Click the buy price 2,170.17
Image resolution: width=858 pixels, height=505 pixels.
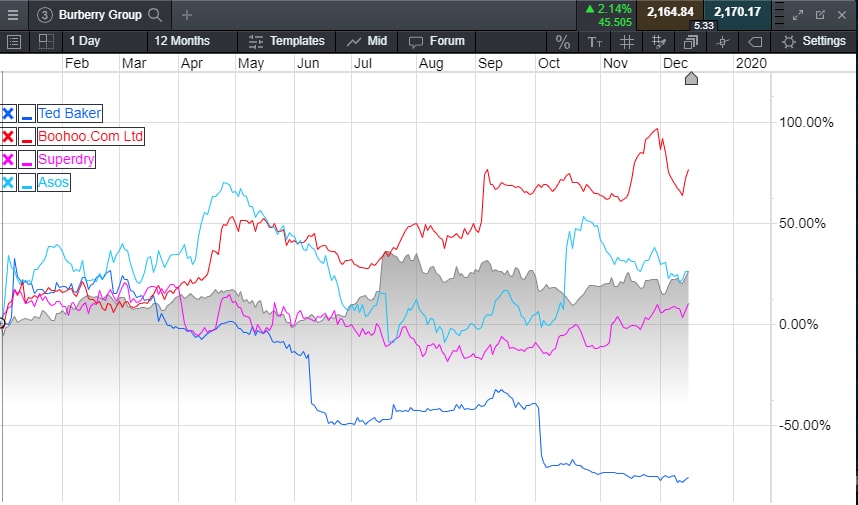(x=737, y=11)
